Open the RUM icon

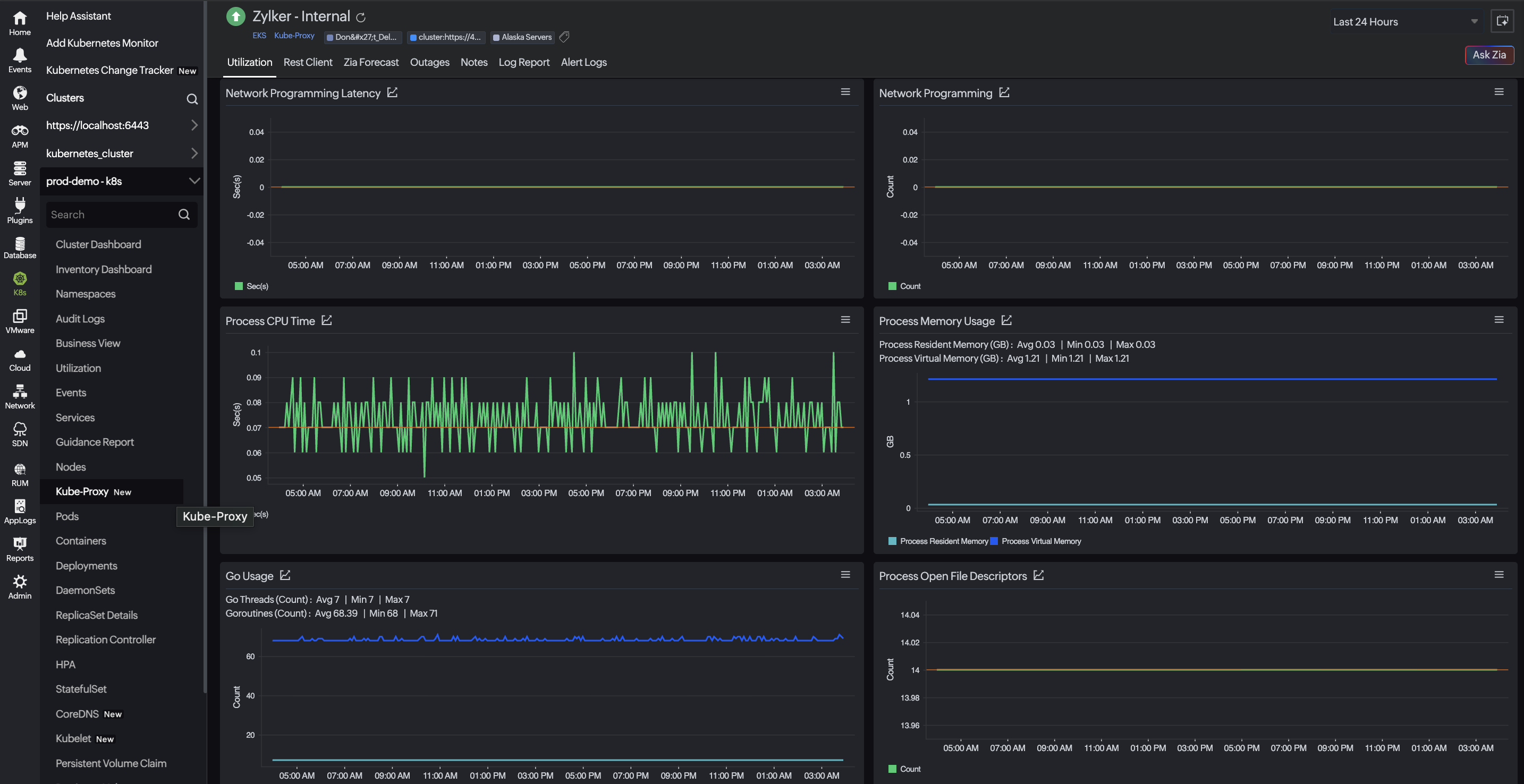pyautogui.click(x=20, y=470)
